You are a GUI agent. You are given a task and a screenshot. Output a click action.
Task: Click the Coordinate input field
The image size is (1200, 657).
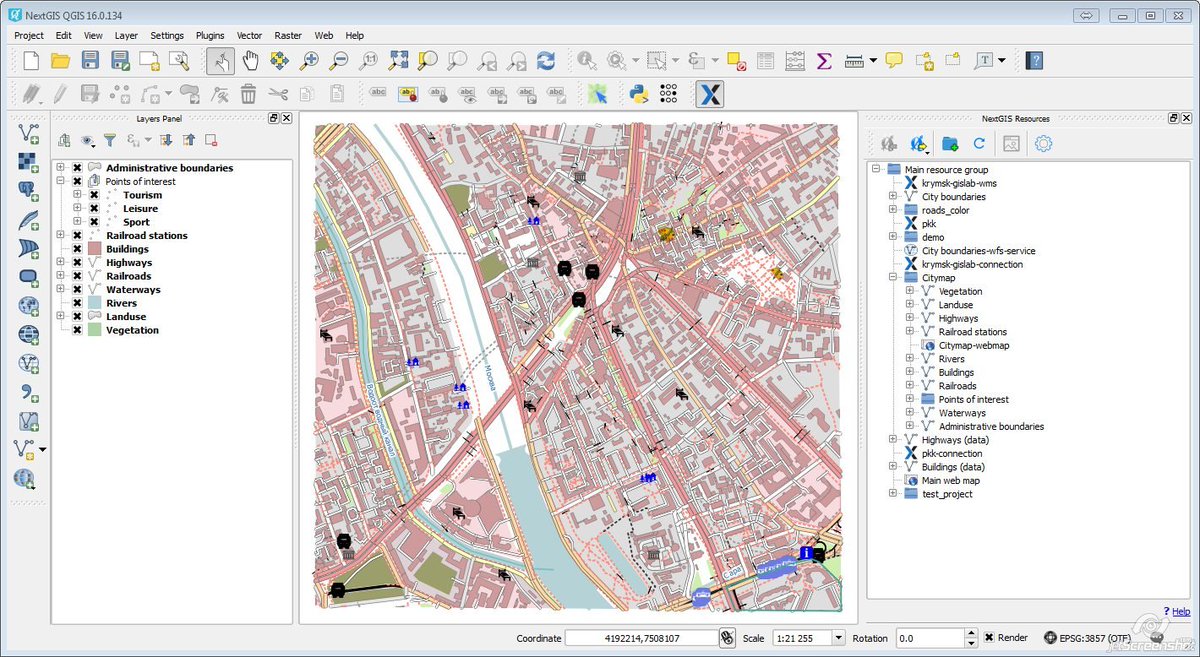click(x=640, y=637)
